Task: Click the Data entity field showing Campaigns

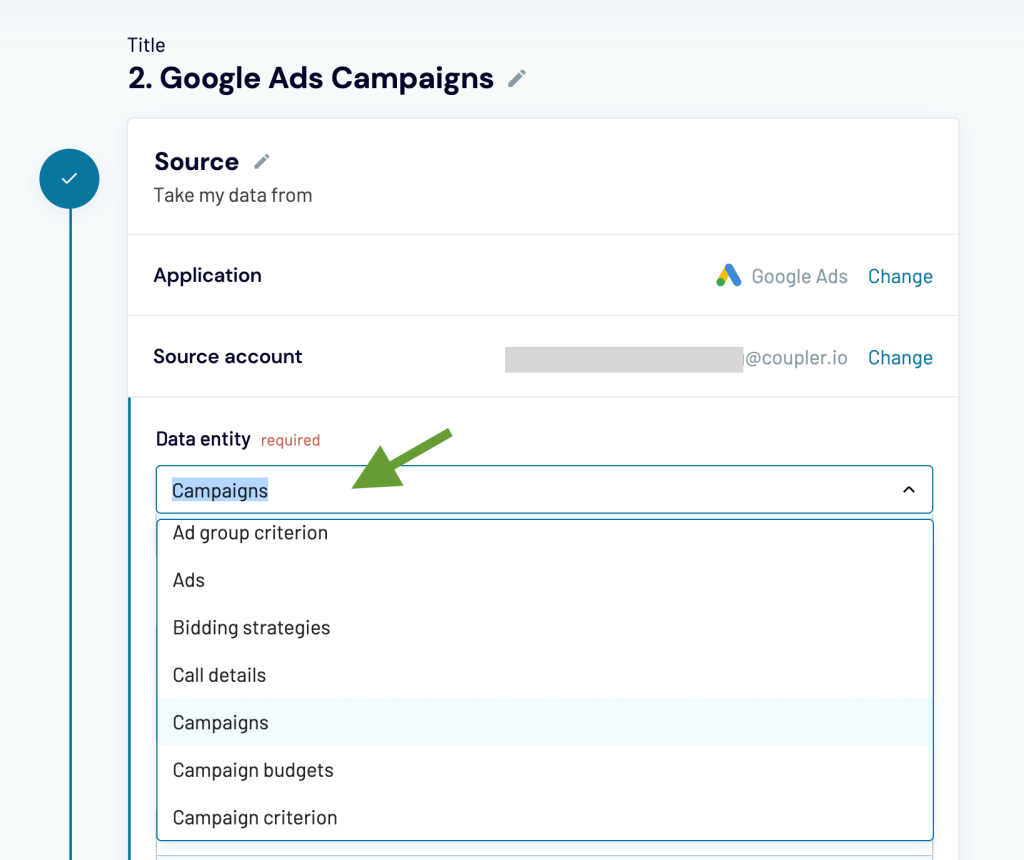Action: coord(520,490)
